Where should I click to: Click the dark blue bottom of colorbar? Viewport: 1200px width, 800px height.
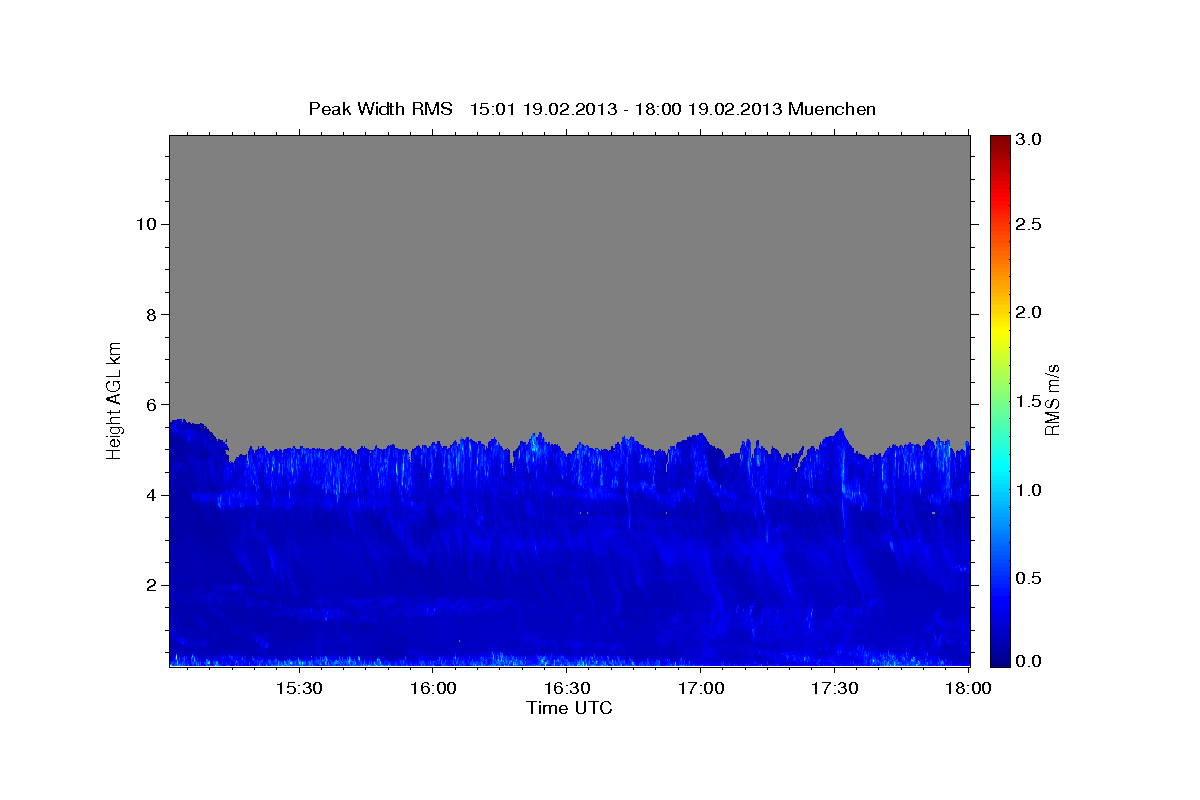point(1000,657)
